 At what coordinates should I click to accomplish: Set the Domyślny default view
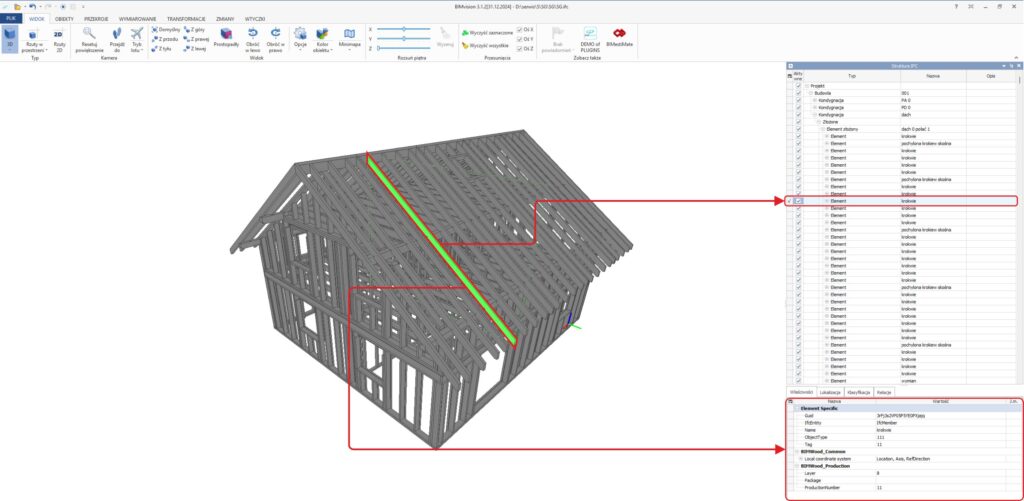[166, 30]
